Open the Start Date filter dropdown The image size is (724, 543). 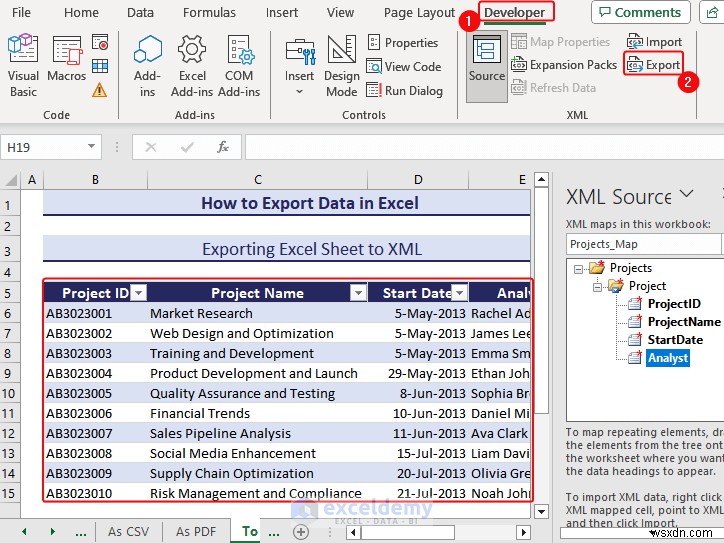pyautogui.click(x=459, y=293)
